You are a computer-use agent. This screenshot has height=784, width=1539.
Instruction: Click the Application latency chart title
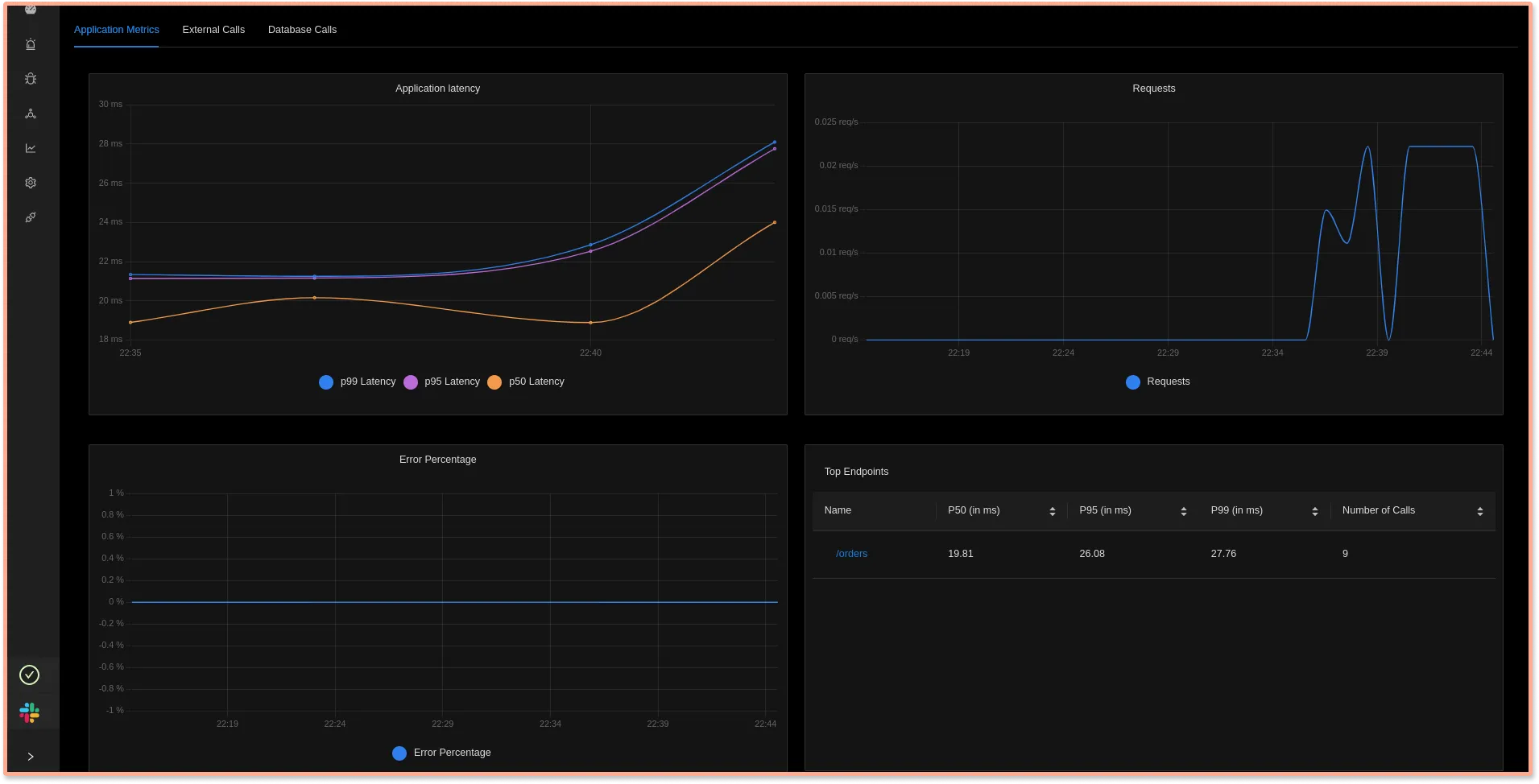coord(437,89)
